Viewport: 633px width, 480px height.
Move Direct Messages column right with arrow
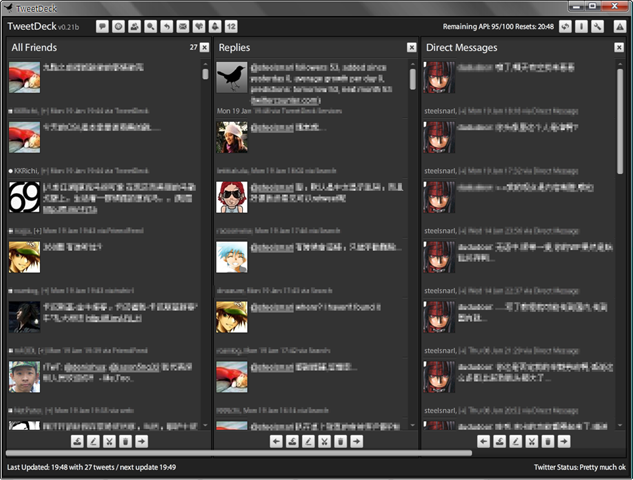[564, 441]
